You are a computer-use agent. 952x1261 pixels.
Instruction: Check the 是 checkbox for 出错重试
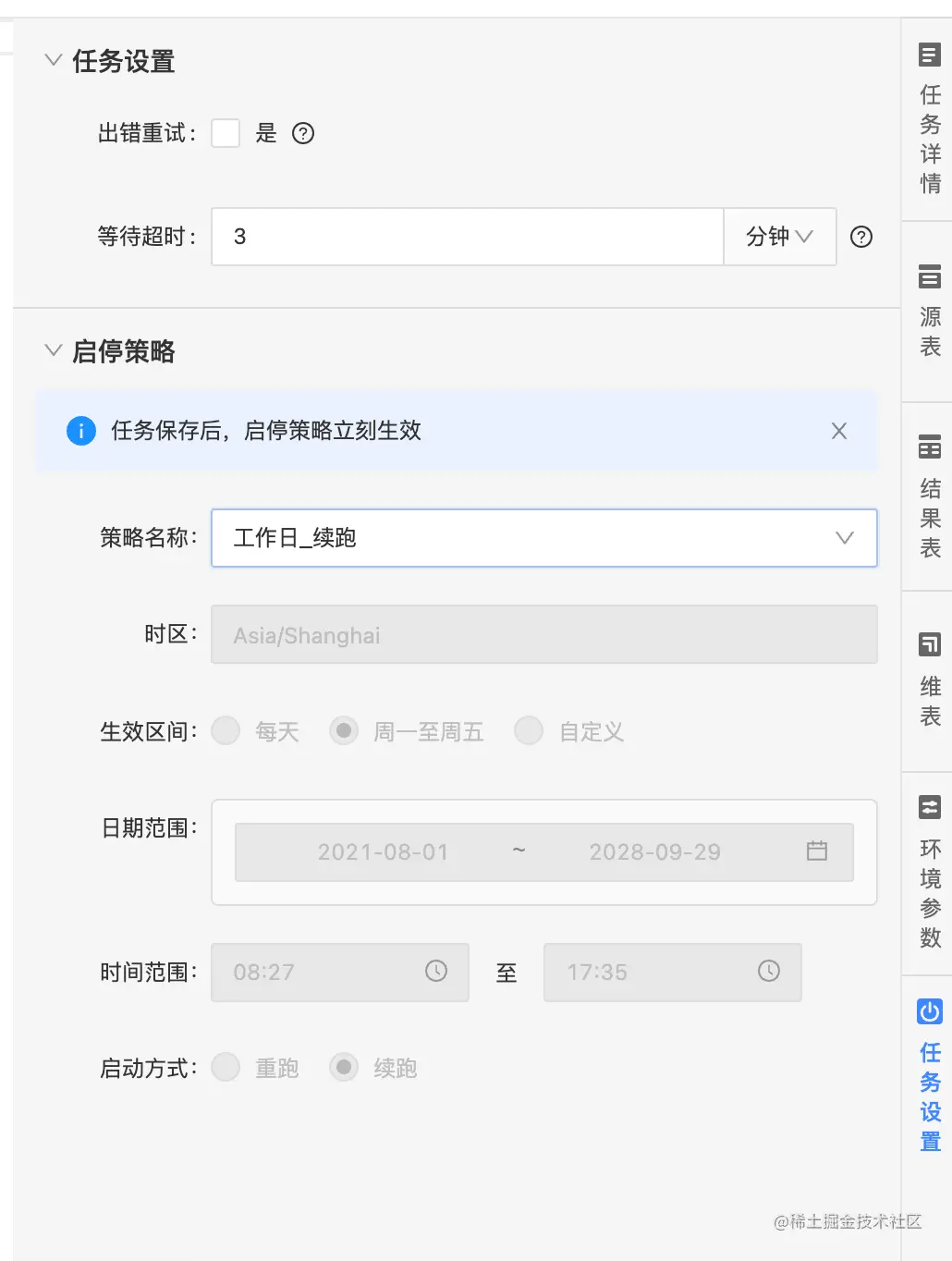(x=226, y=133)
